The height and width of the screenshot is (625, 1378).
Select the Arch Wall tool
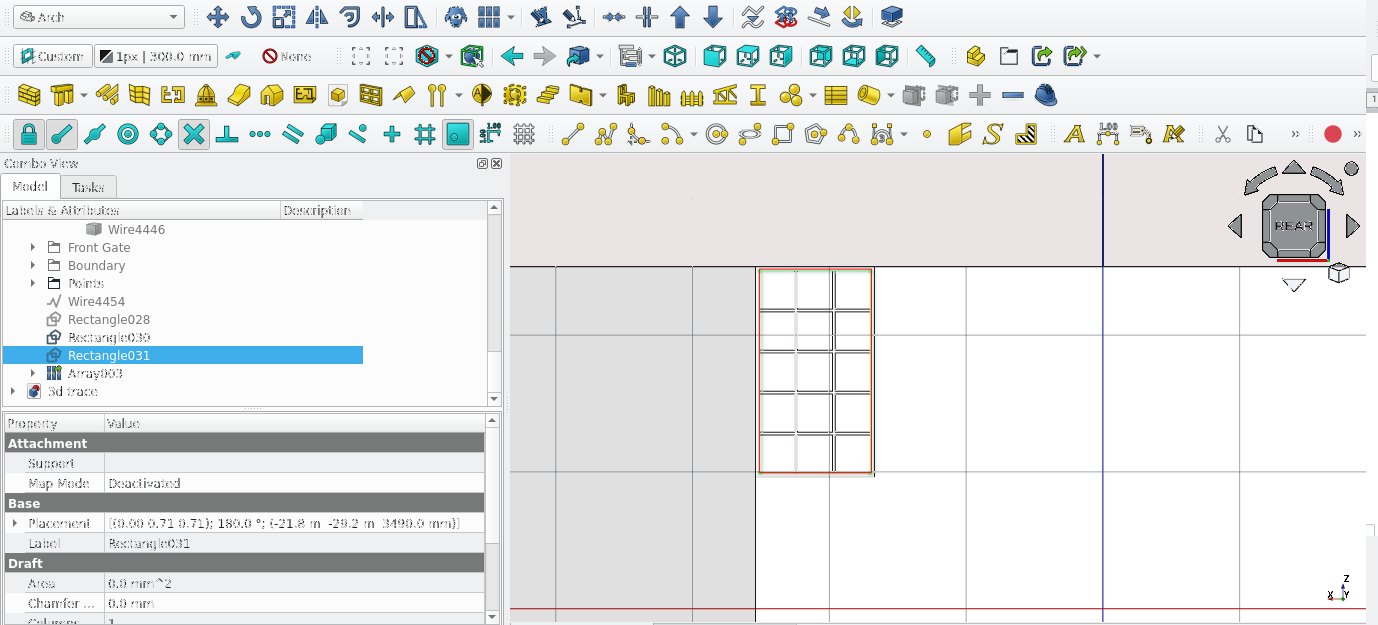click(x=30, y=95)
